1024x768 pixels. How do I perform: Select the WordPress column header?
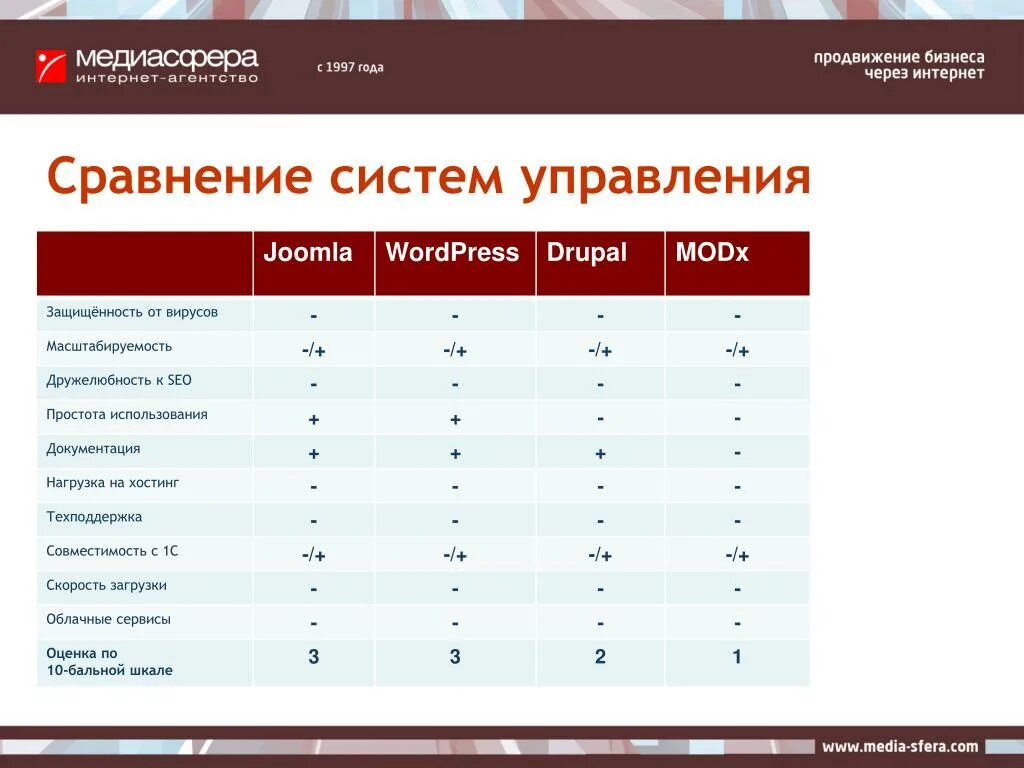pyautogui.click(x=455, y=254)
